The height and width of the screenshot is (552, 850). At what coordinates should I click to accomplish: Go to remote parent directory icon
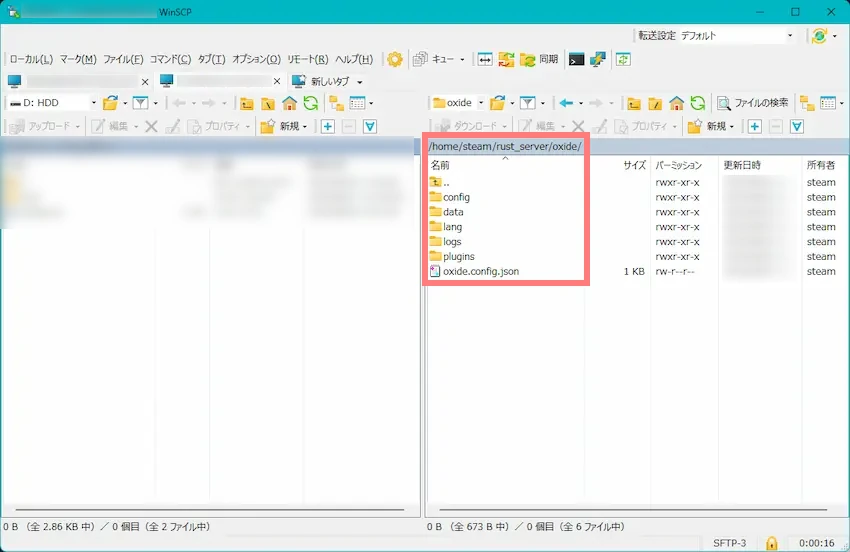coord(634,103)
